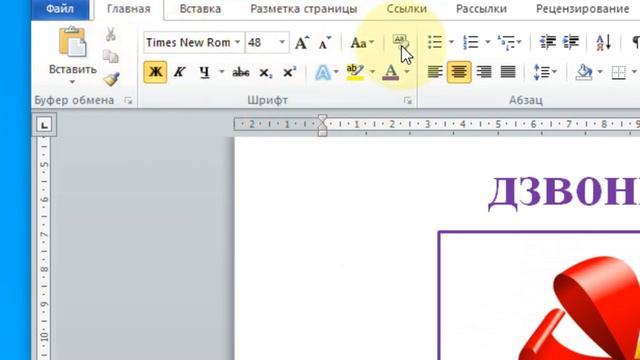
Task: Click the vertical ruler on the left
Action: [x=44, y=249]
